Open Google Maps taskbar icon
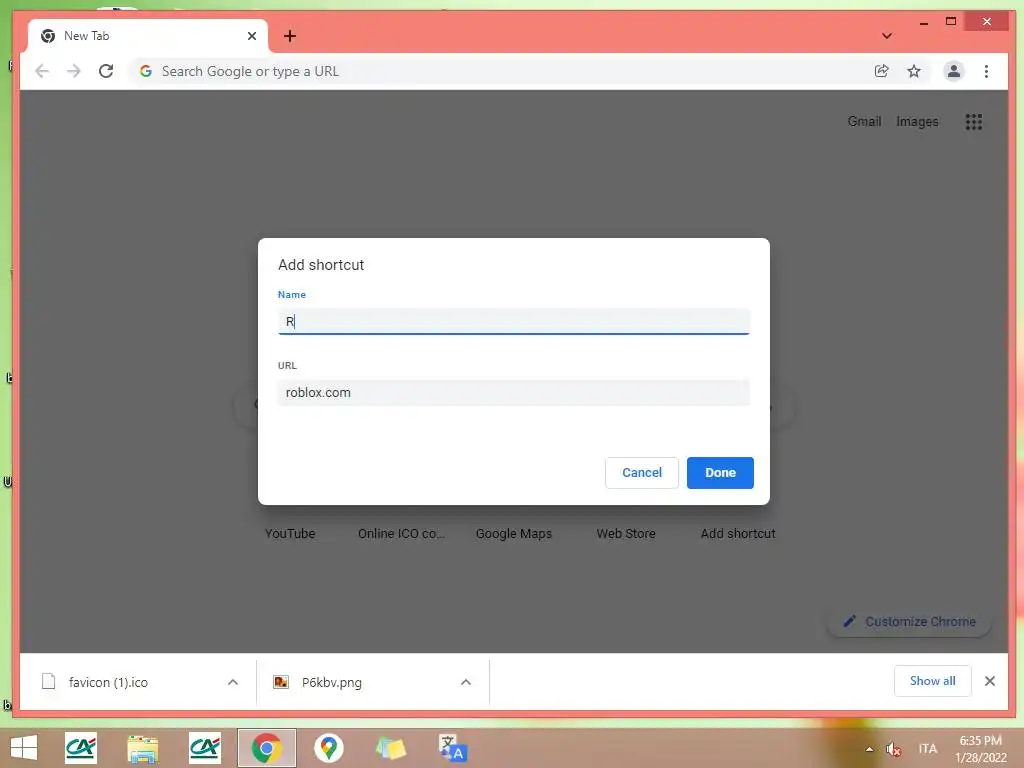 point(328,748)
